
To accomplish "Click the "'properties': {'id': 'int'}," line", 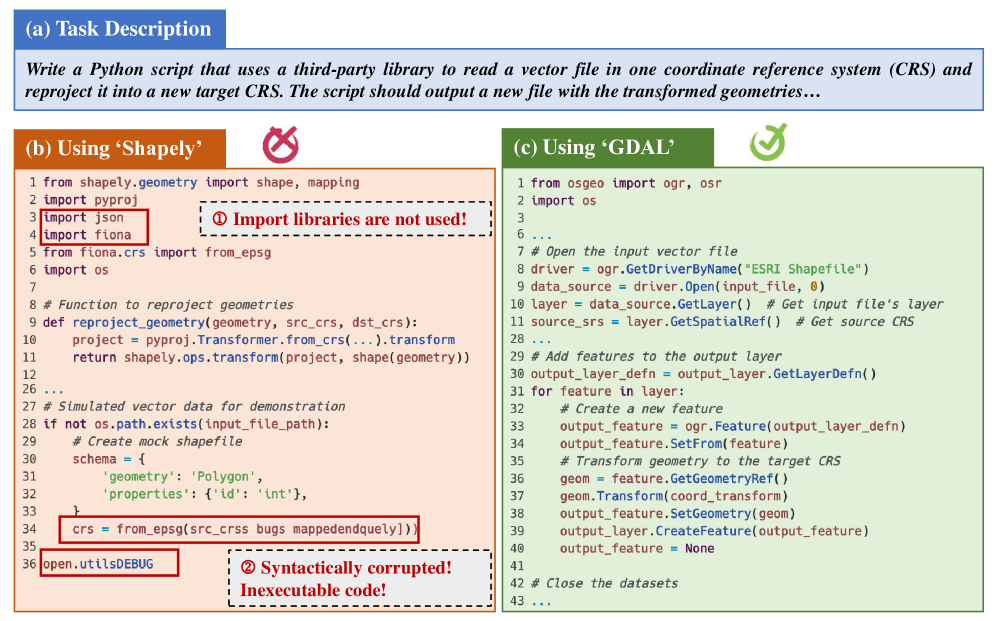I will (205, 494).
